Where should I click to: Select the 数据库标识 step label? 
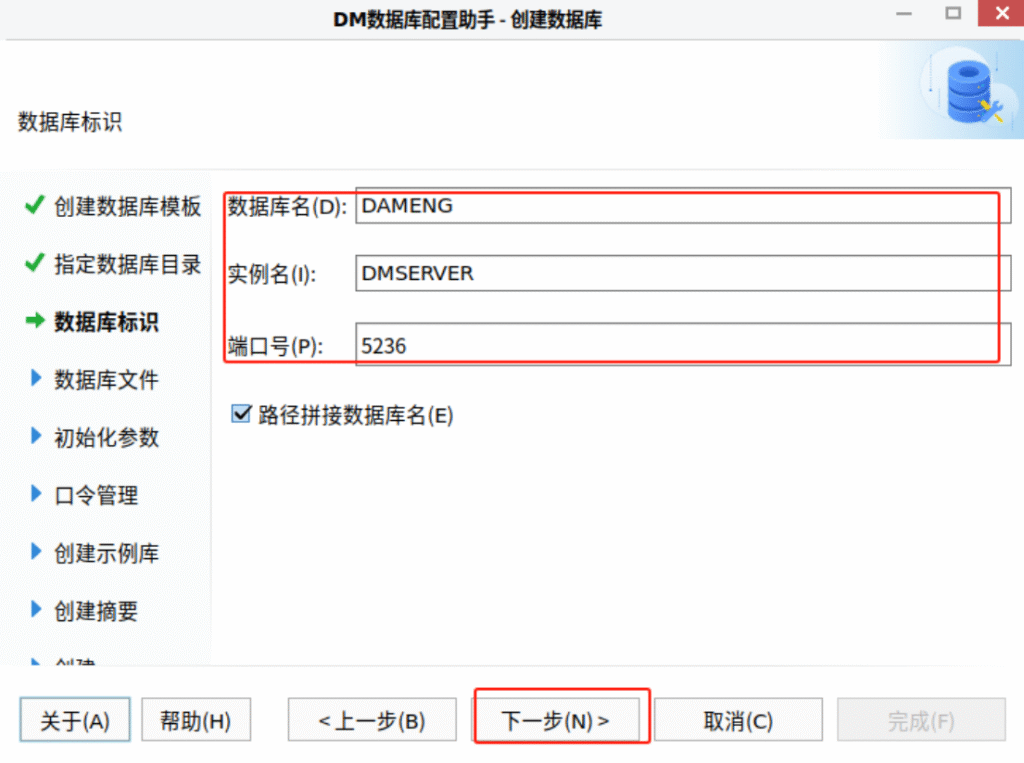[x=106, y=322]
